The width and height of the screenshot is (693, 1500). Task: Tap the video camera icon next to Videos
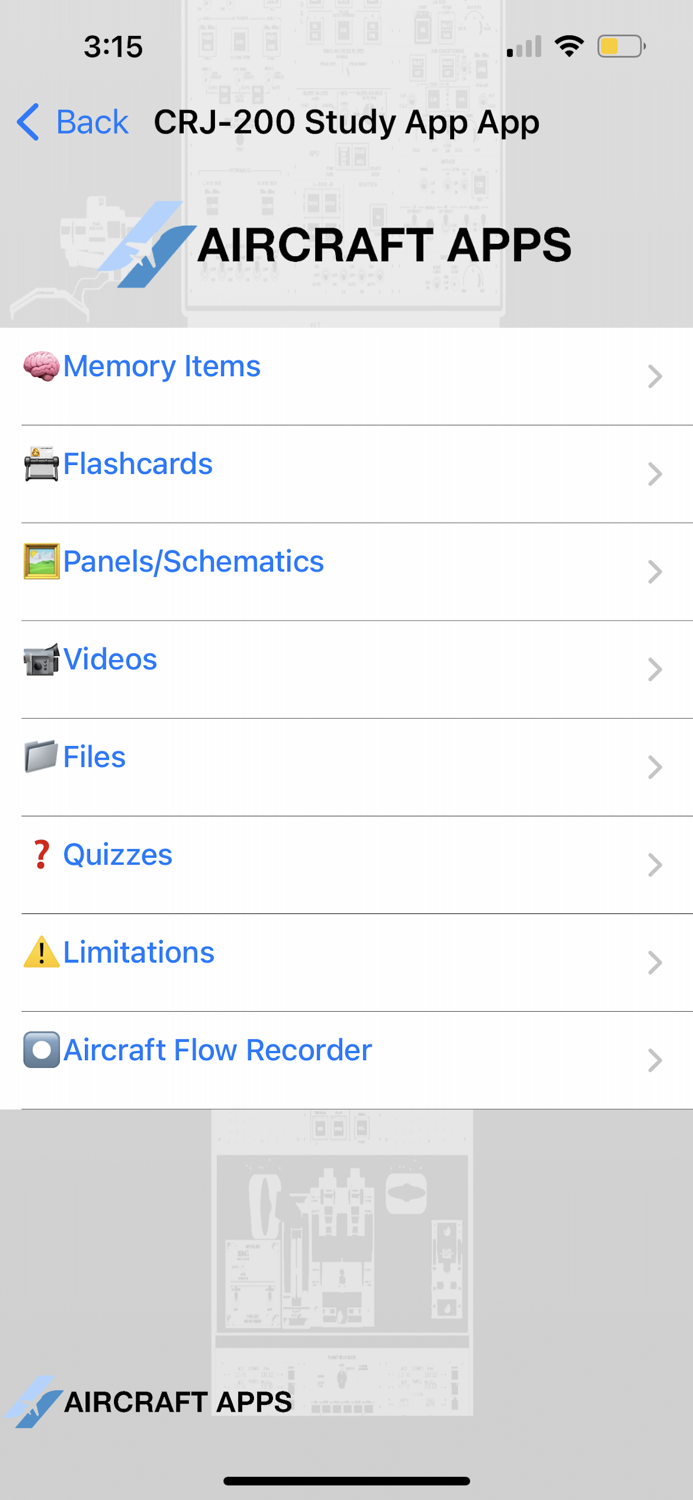tap(40, 659)
